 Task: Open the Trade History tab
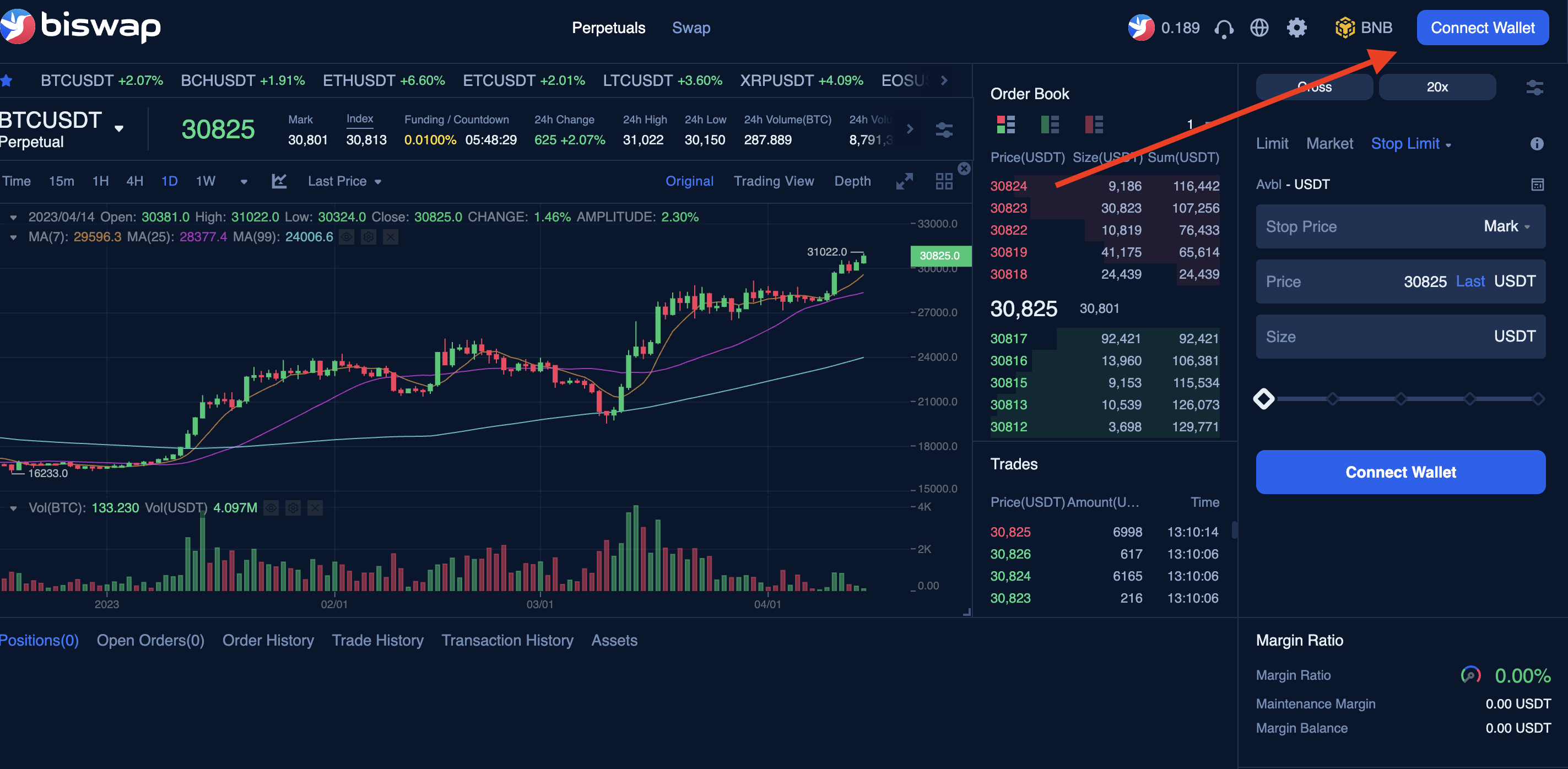click(x=377, y=640)
